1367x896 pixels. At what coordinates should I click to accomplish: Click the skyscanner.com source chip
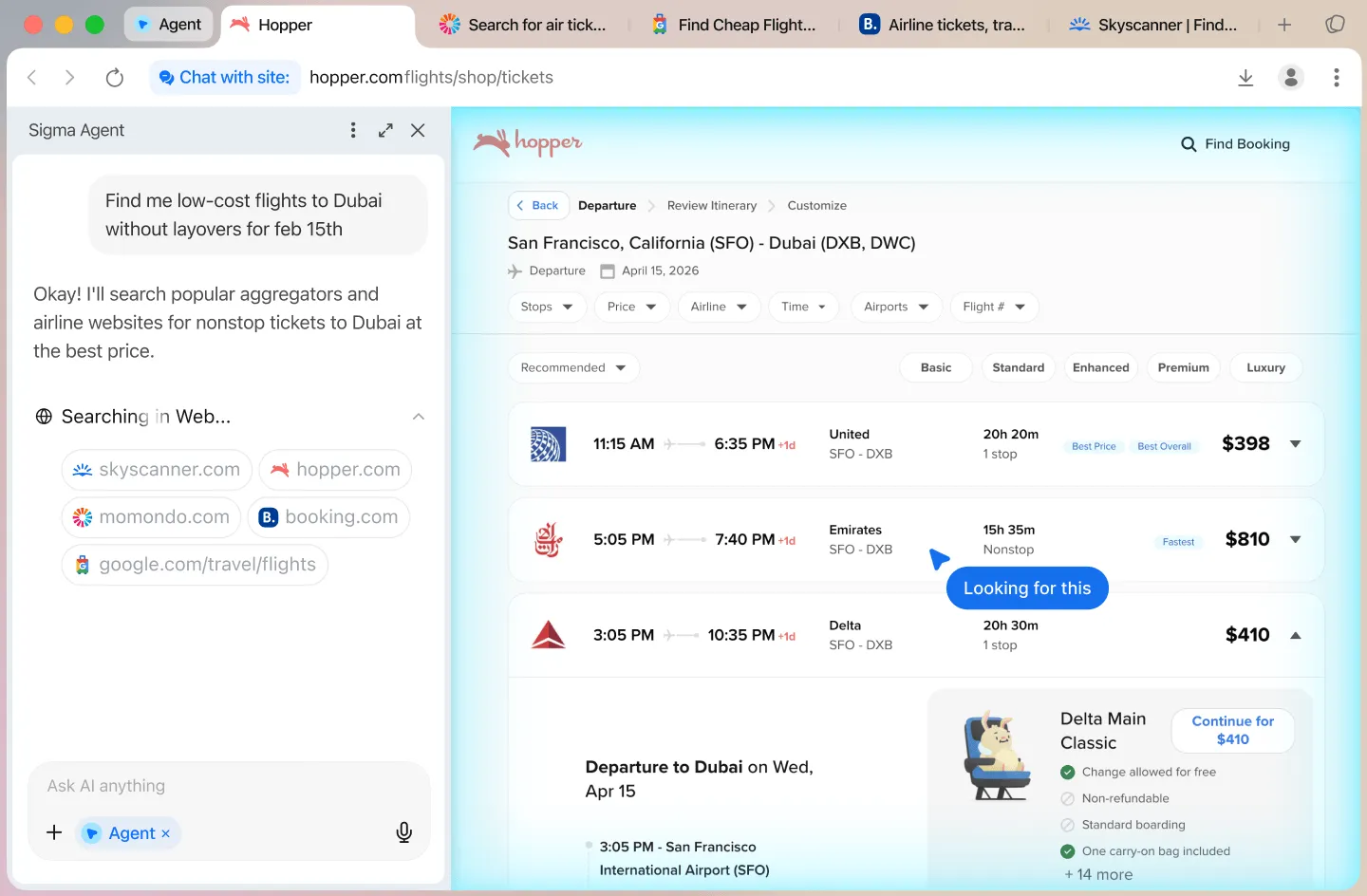[157, 470]
